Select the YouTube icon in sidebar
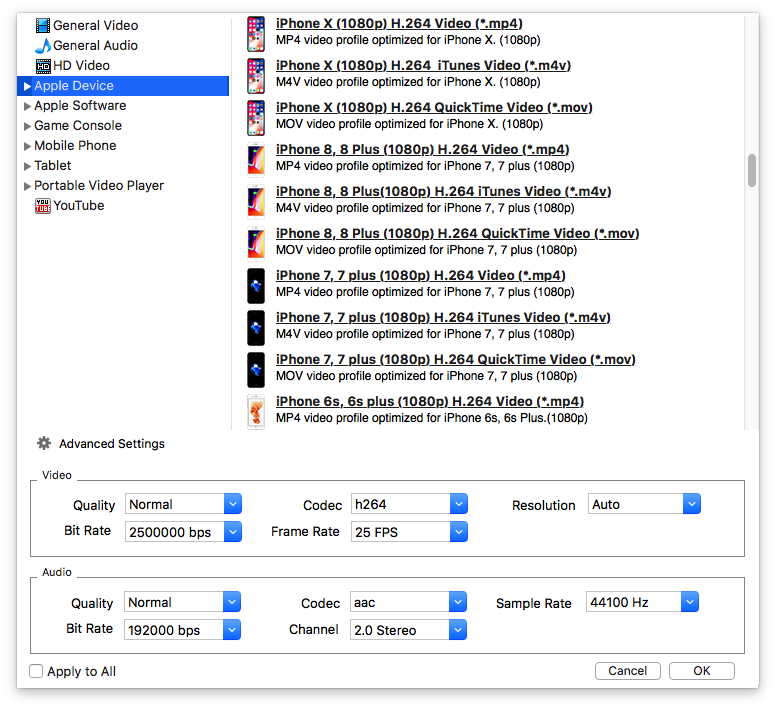 43,206
